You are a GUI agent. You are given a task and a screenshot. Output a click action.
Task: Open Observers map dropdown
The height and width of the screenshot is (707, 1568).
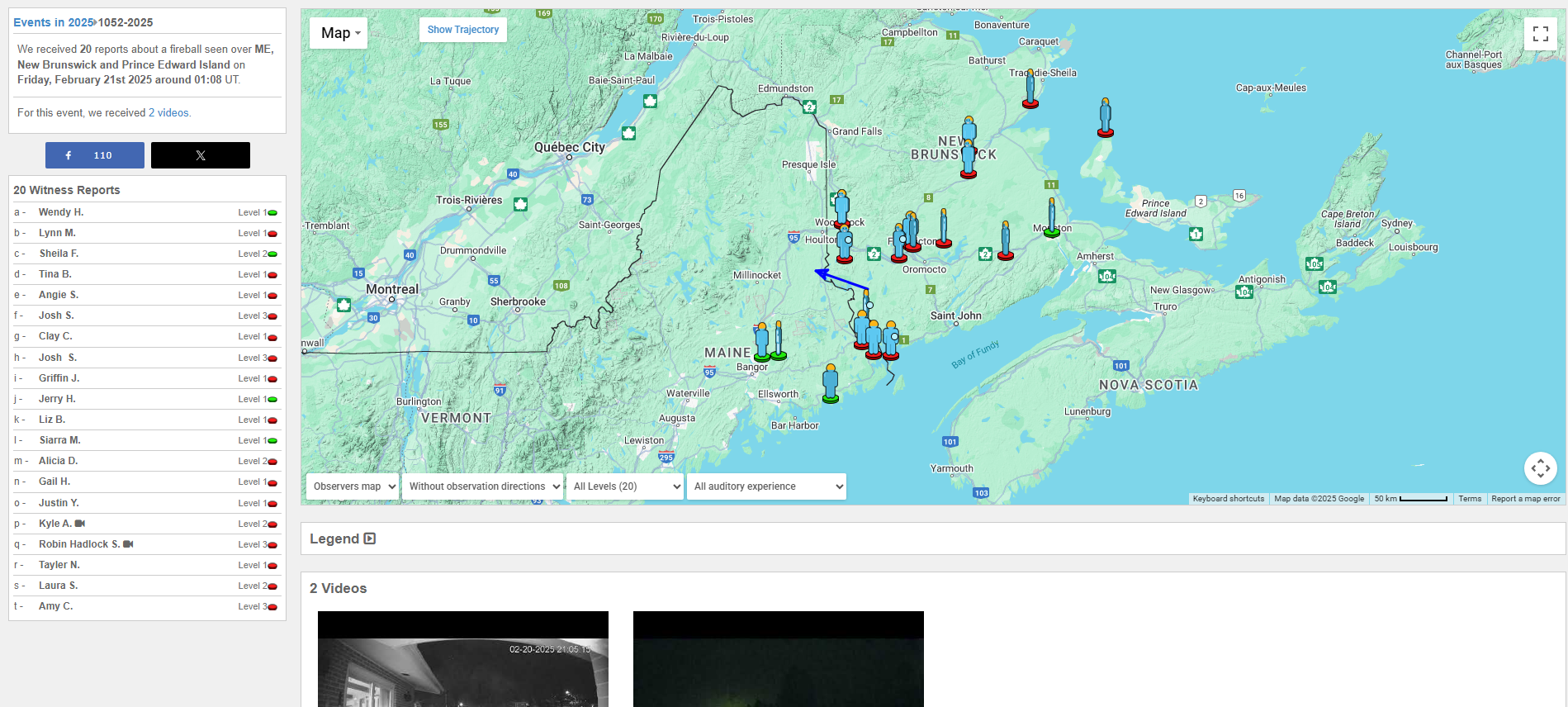353,486
